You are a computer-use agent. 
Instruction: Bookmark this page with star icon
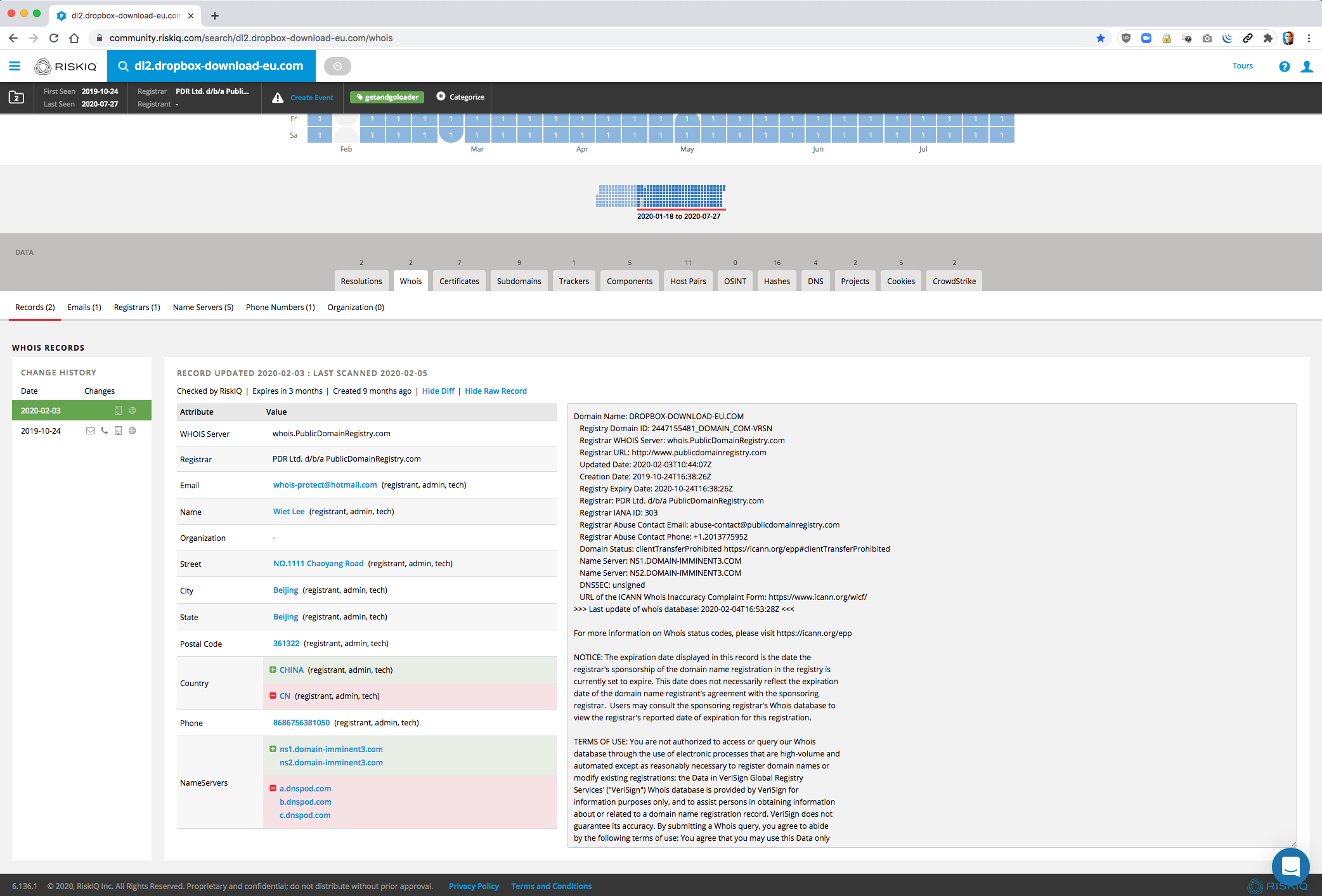click(1101, 38)
